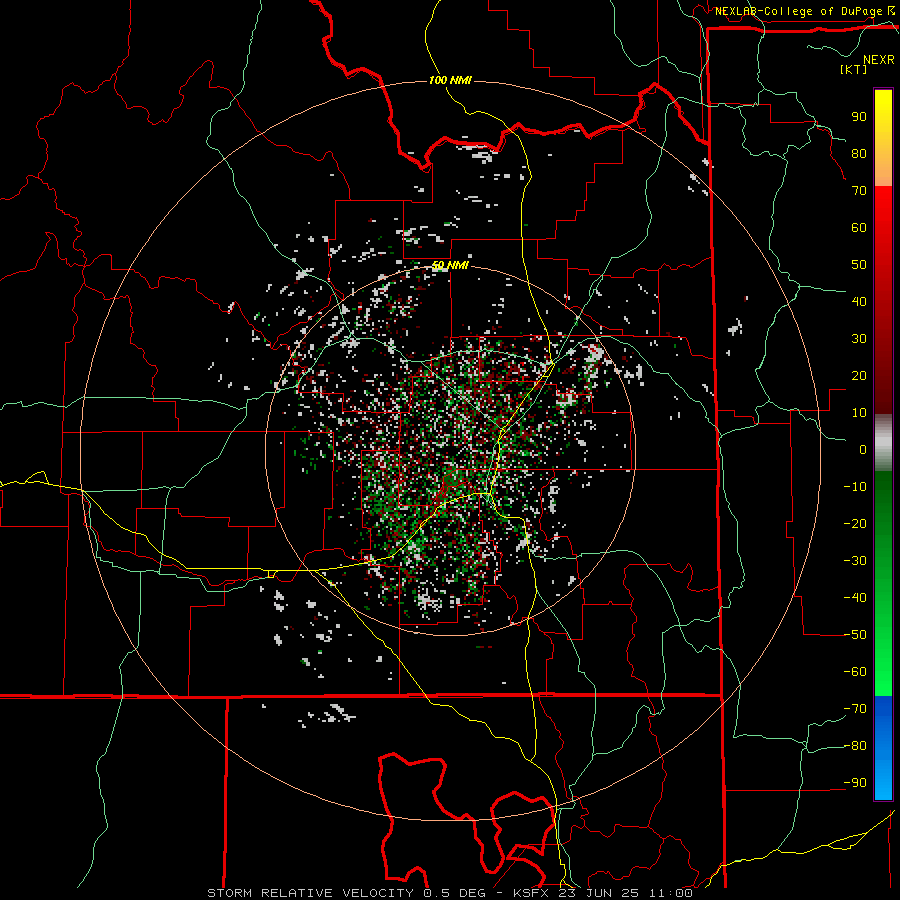The width and height of the screenshot is (900, 900).
Task: Click "0.5 DEG" in the bottom caption
Action: (x=455, y=893)
